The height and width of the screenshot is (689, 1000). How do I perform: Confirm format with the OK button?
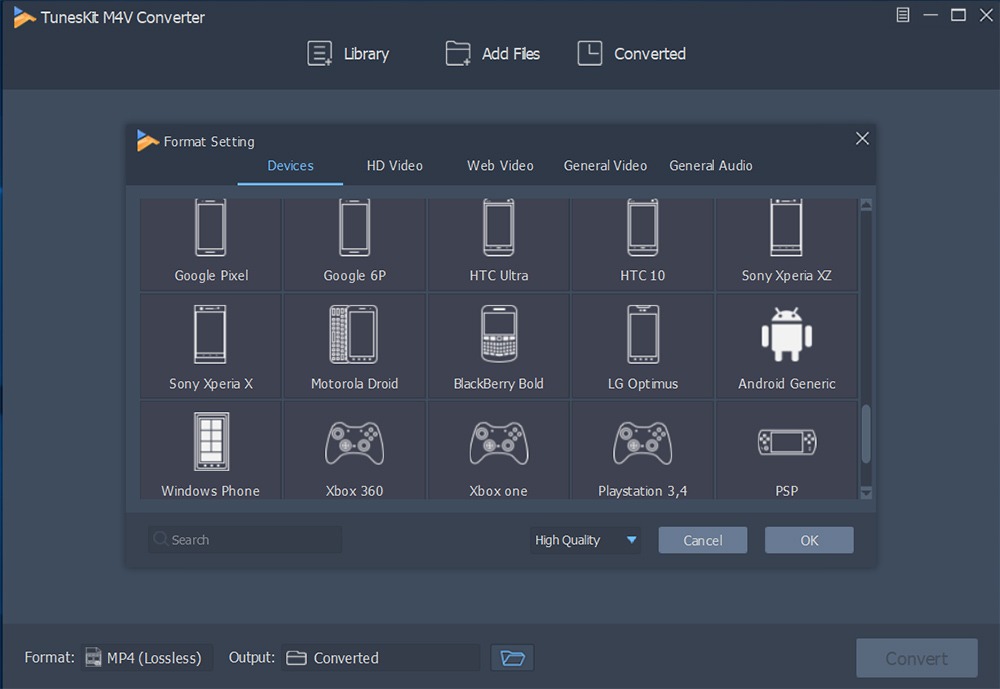[809, 540]
